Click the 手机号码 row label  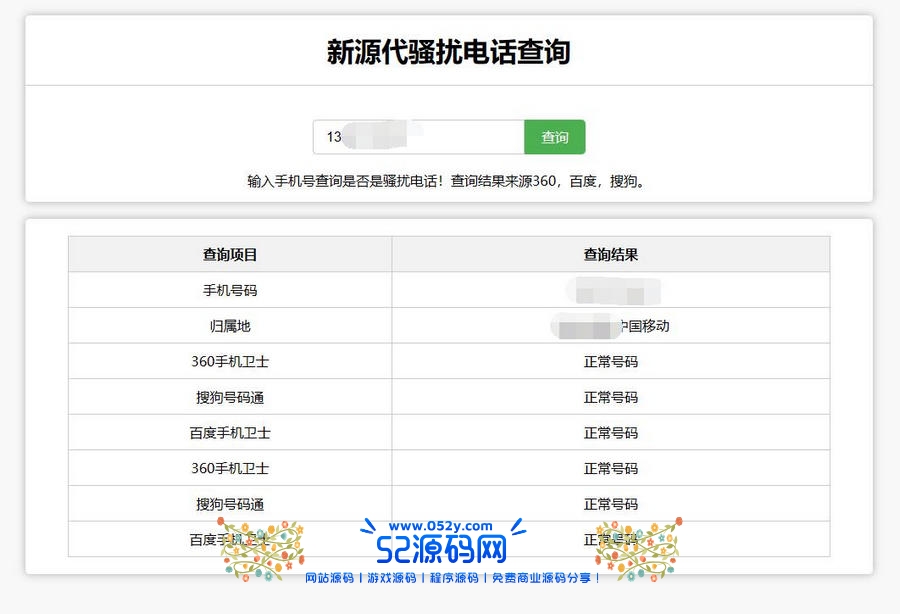[230, 291]
